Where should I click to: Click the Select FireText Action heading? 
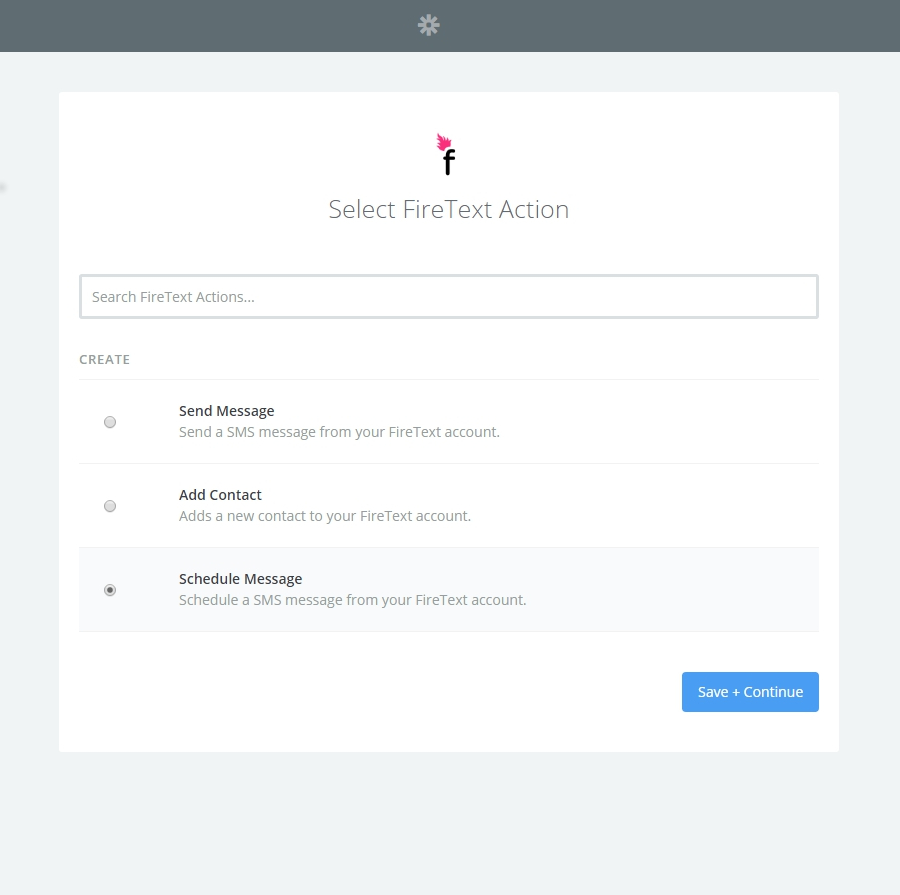click(449, 210)
